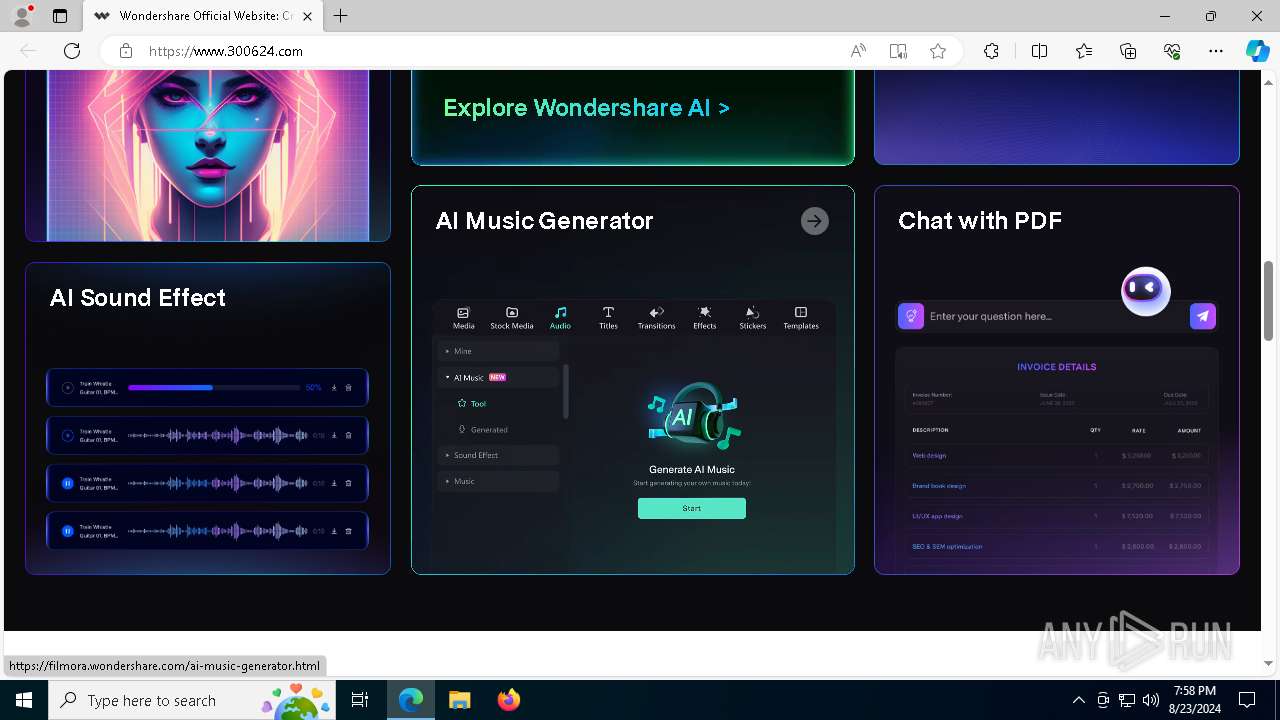View site information lock icon
Viewport: 1280px width, 720px height.
click(x=126, y=51)
